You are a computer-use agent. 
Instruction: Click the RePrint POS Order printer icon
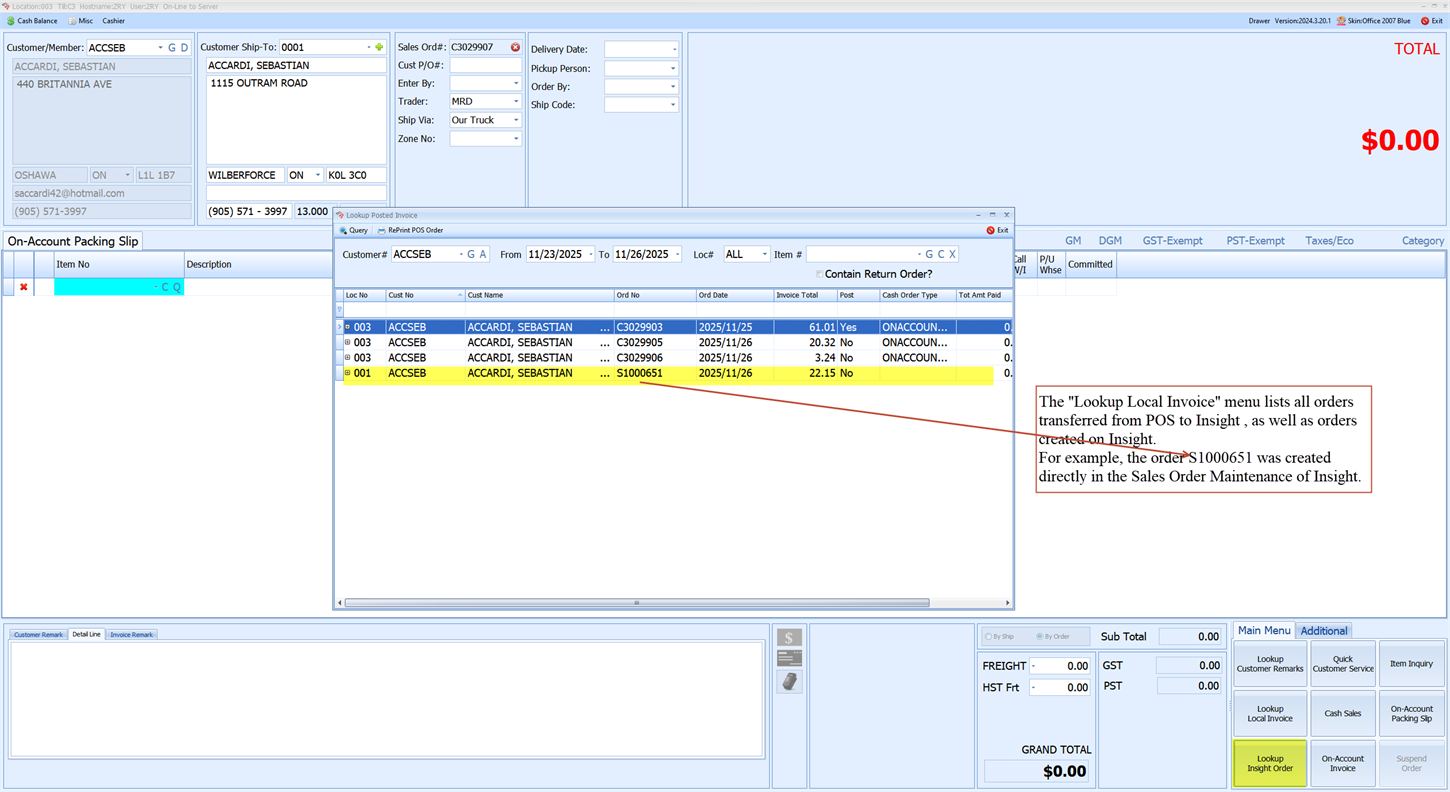pos(380,230)
